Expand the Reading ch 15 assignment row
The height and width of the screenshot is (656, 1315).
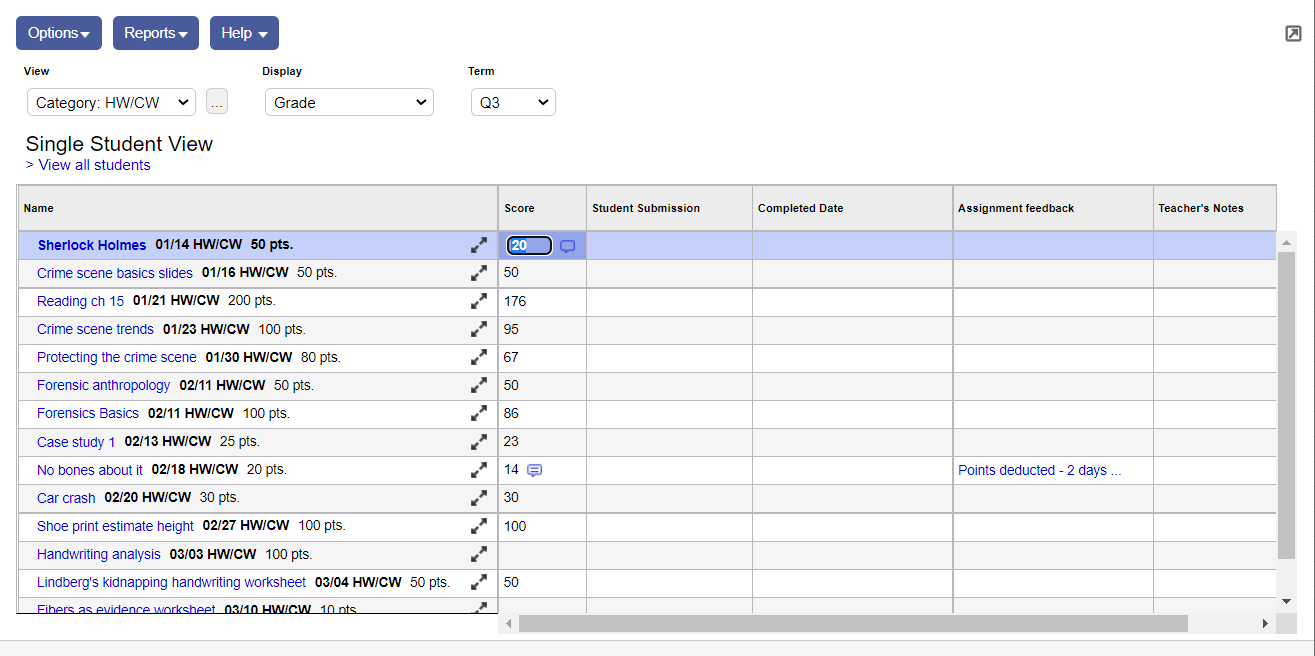[479, 301]
